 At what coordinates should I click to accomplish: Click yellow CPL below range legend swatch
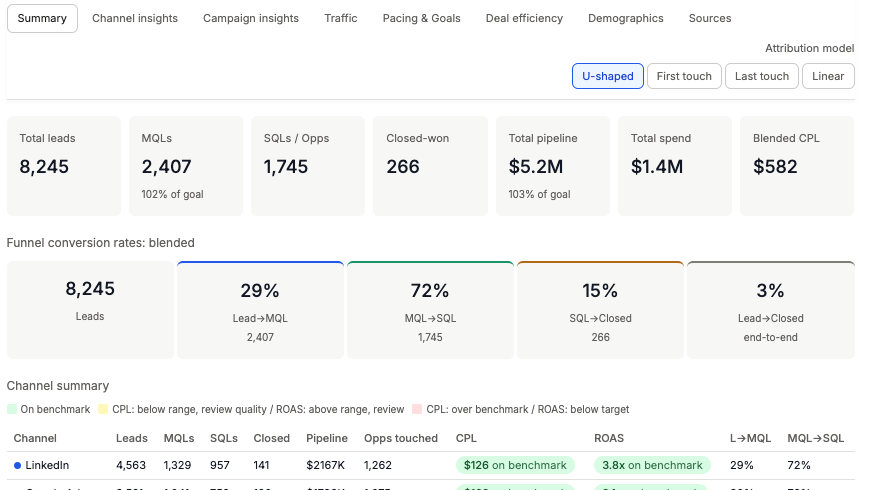(103, 409)
